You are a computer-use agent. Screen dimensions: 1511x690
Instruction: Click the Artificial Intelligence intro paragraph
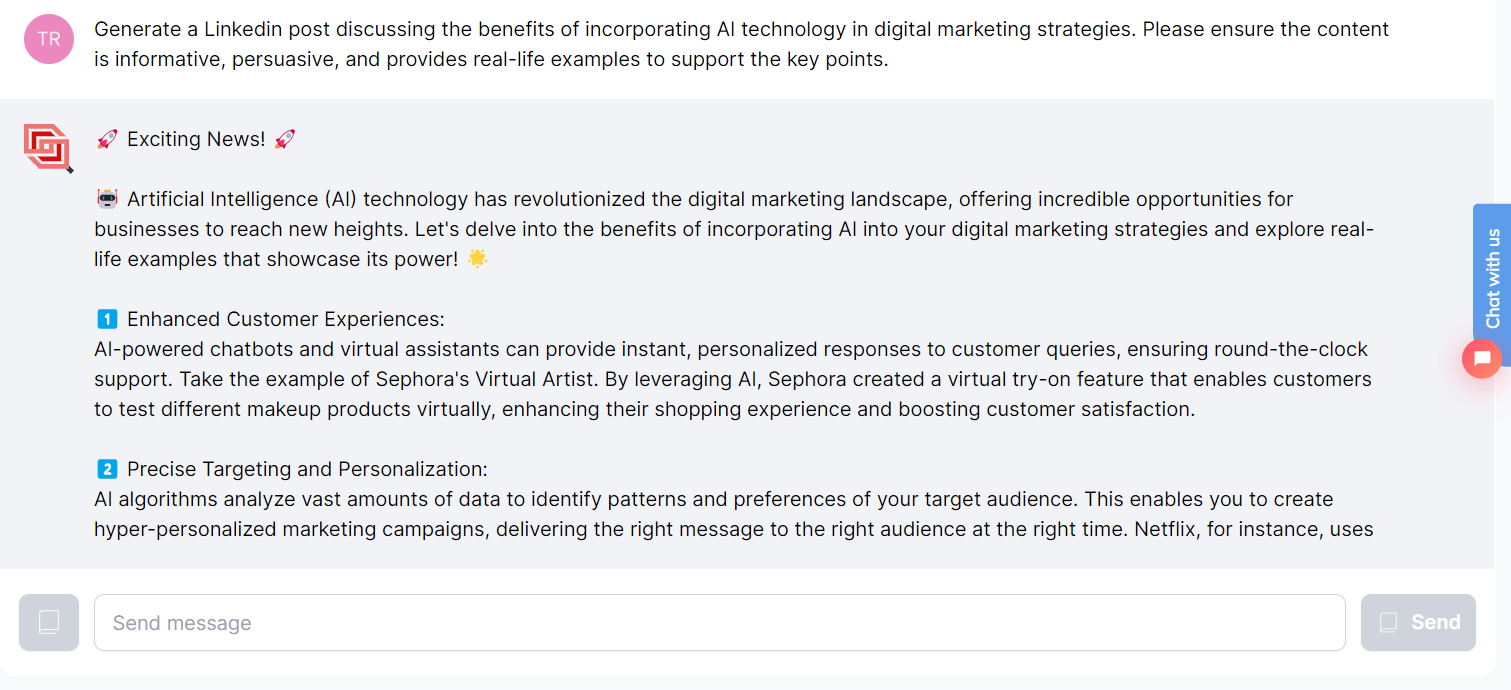click(733, 229)
